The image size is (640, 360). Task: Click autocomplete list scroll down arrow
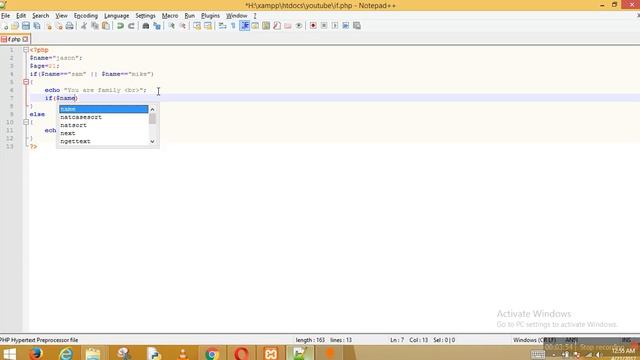point(152,142)
